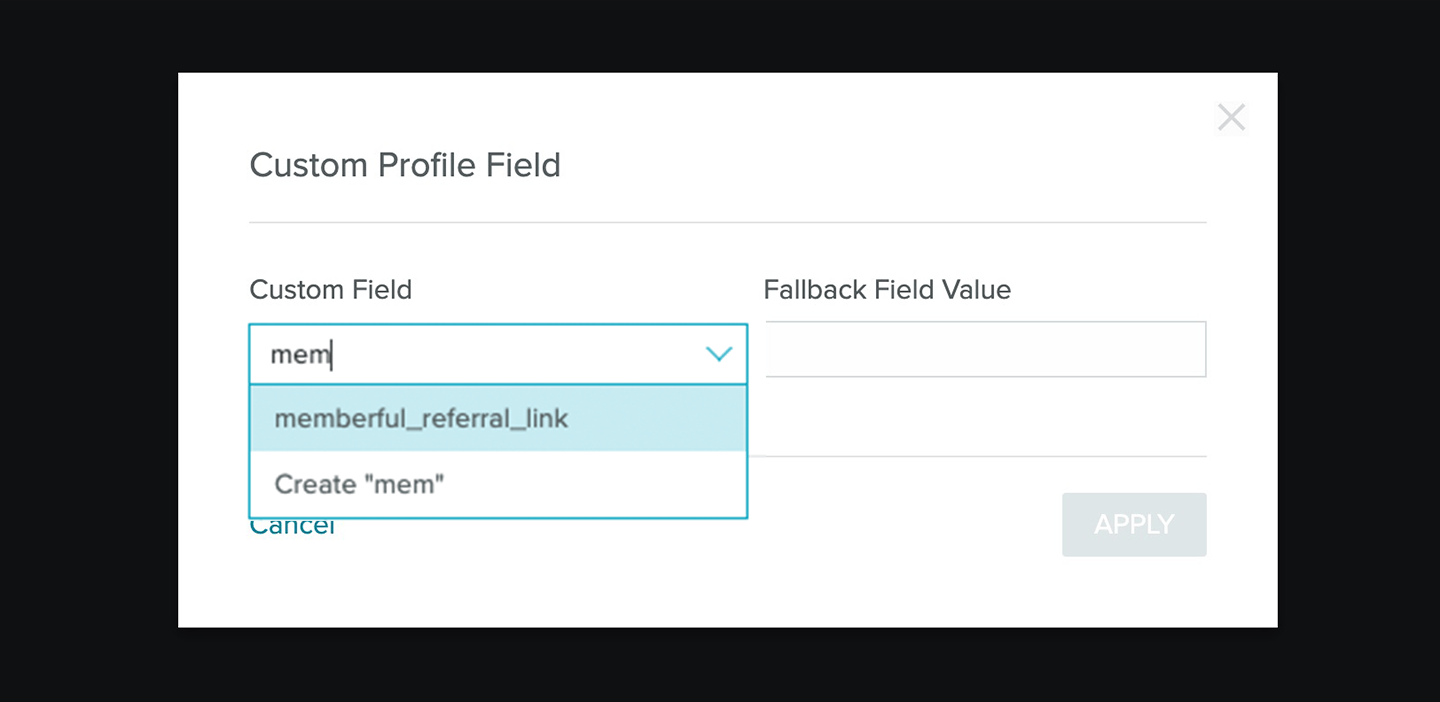Click into the Fallback Field Value input
The height and width of the screenshot is (702, 1440).
985,349
